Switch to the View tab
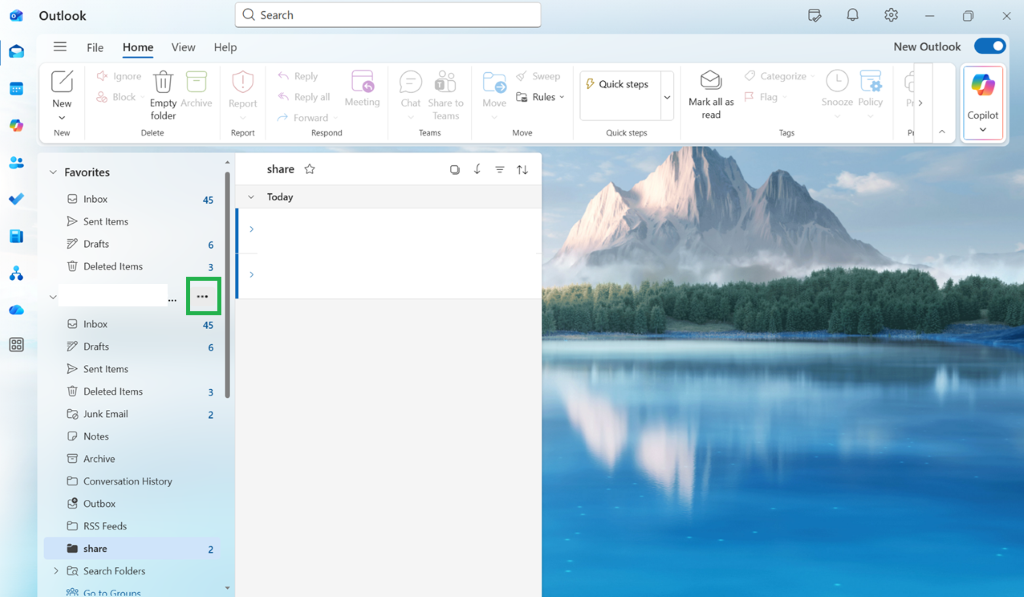Screen dimensions: 1024x597 pos(183,47)
